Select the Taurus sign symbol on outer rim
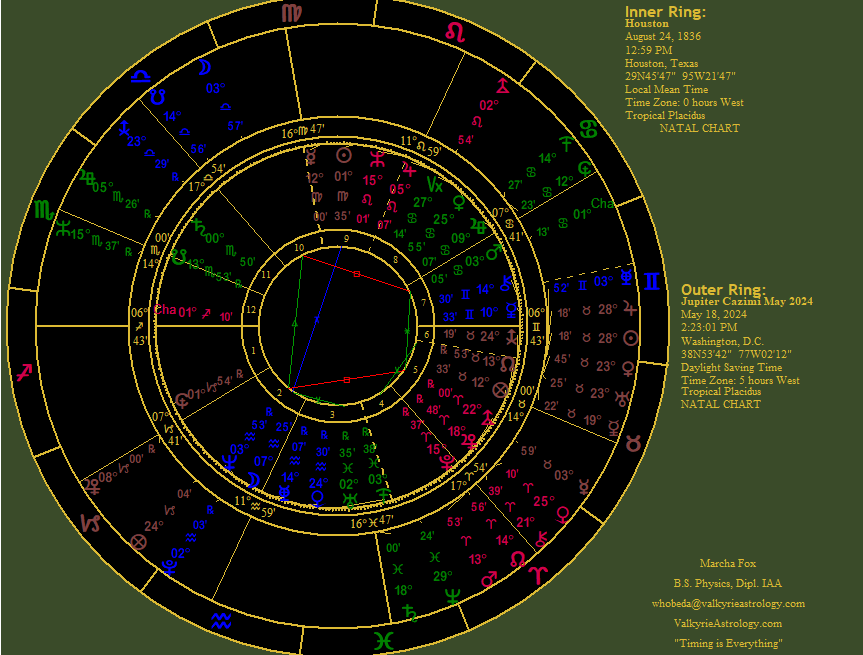863x655 pixels. click(x=633, y=441)
